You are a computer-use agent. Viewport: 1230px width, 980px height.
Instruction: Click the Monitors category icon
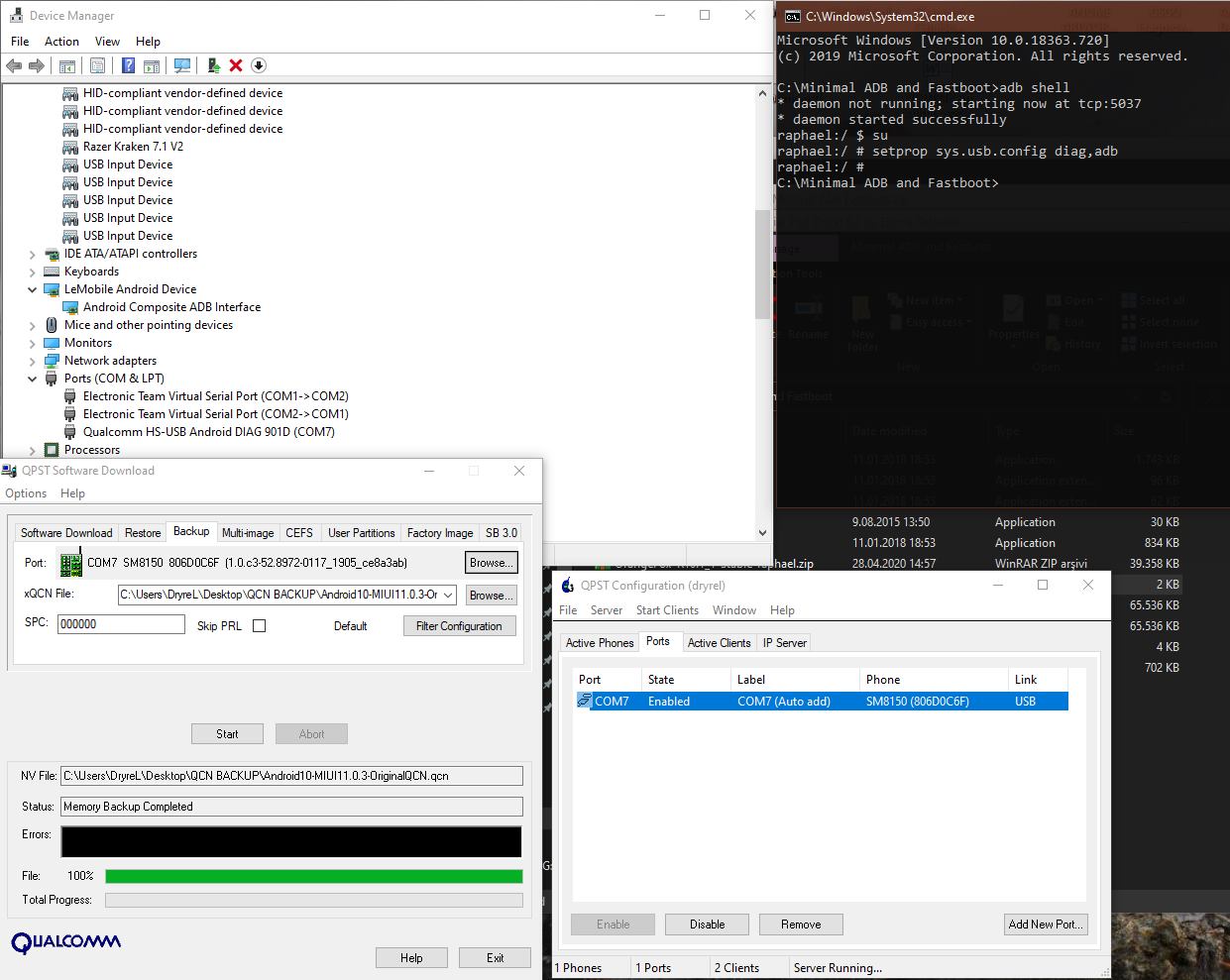click(52, 343)
